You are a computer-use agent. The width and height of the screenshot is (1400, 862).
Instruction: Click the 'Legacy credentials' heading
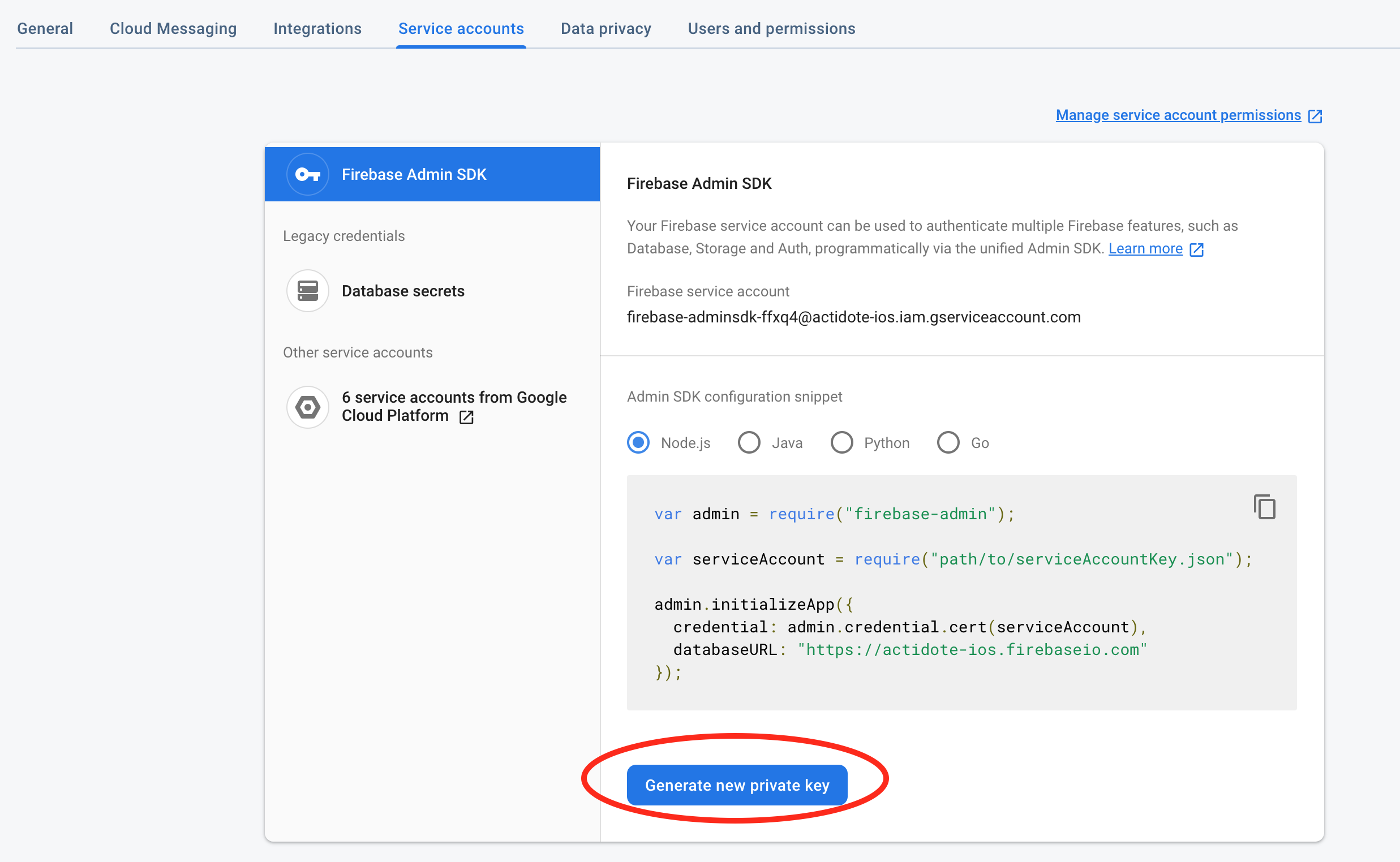pos(344,236)
